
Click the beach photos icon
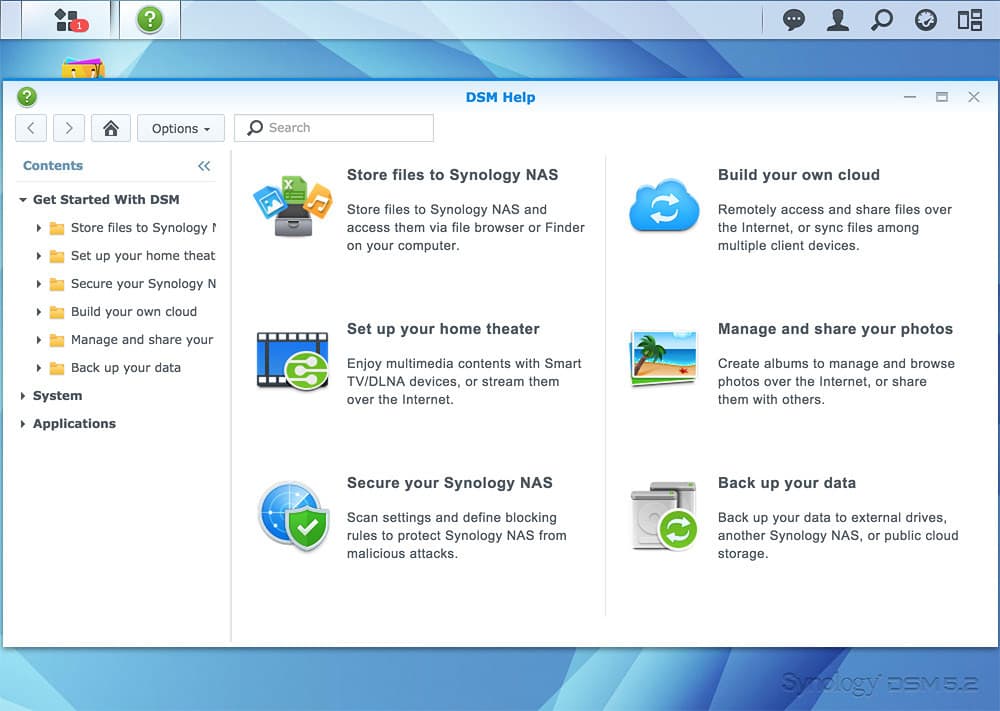[x=663, y=358]
